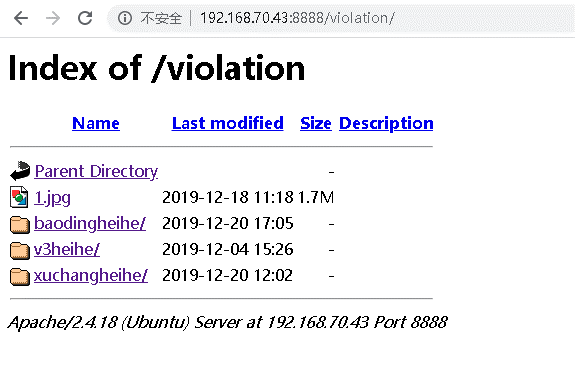Click the Parent Directory back-arrow icon

[20, 171]
